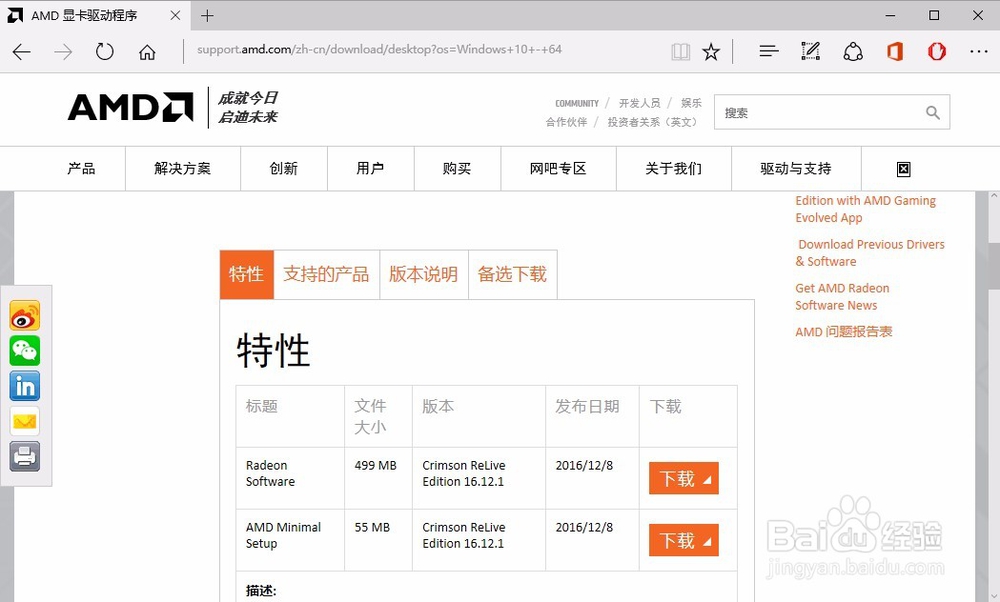Share the page on LinkedIn
The image size is (1000, 602).
pyautogui.click(x=24, y=385)
